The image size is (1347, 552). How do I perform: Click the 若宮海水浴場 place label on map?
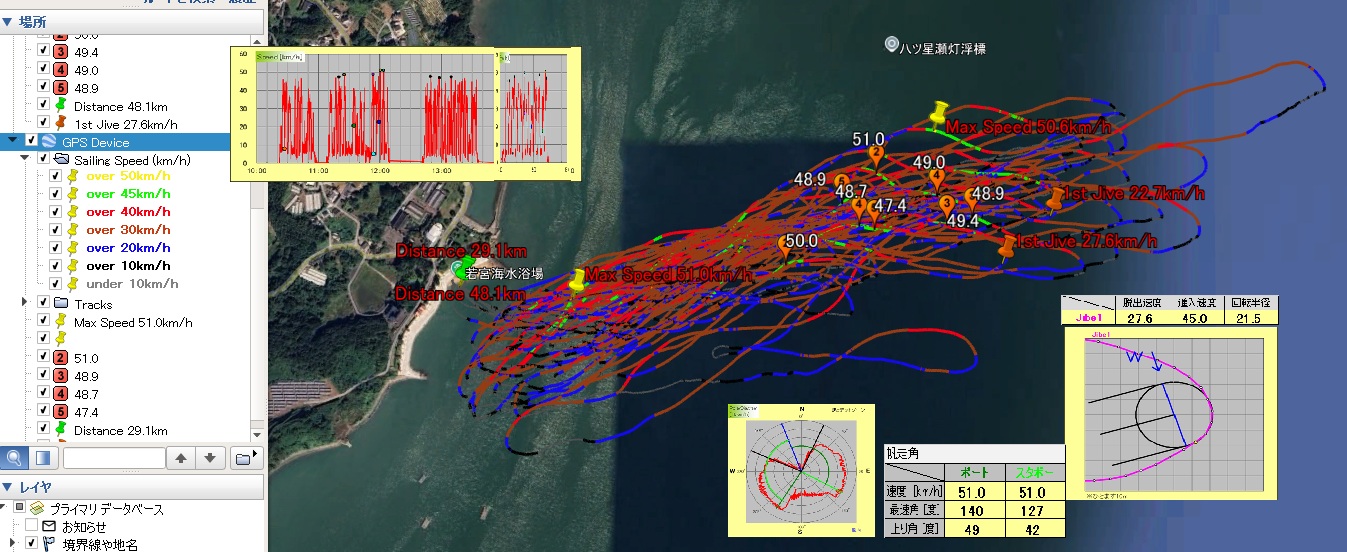click(504, 273)
